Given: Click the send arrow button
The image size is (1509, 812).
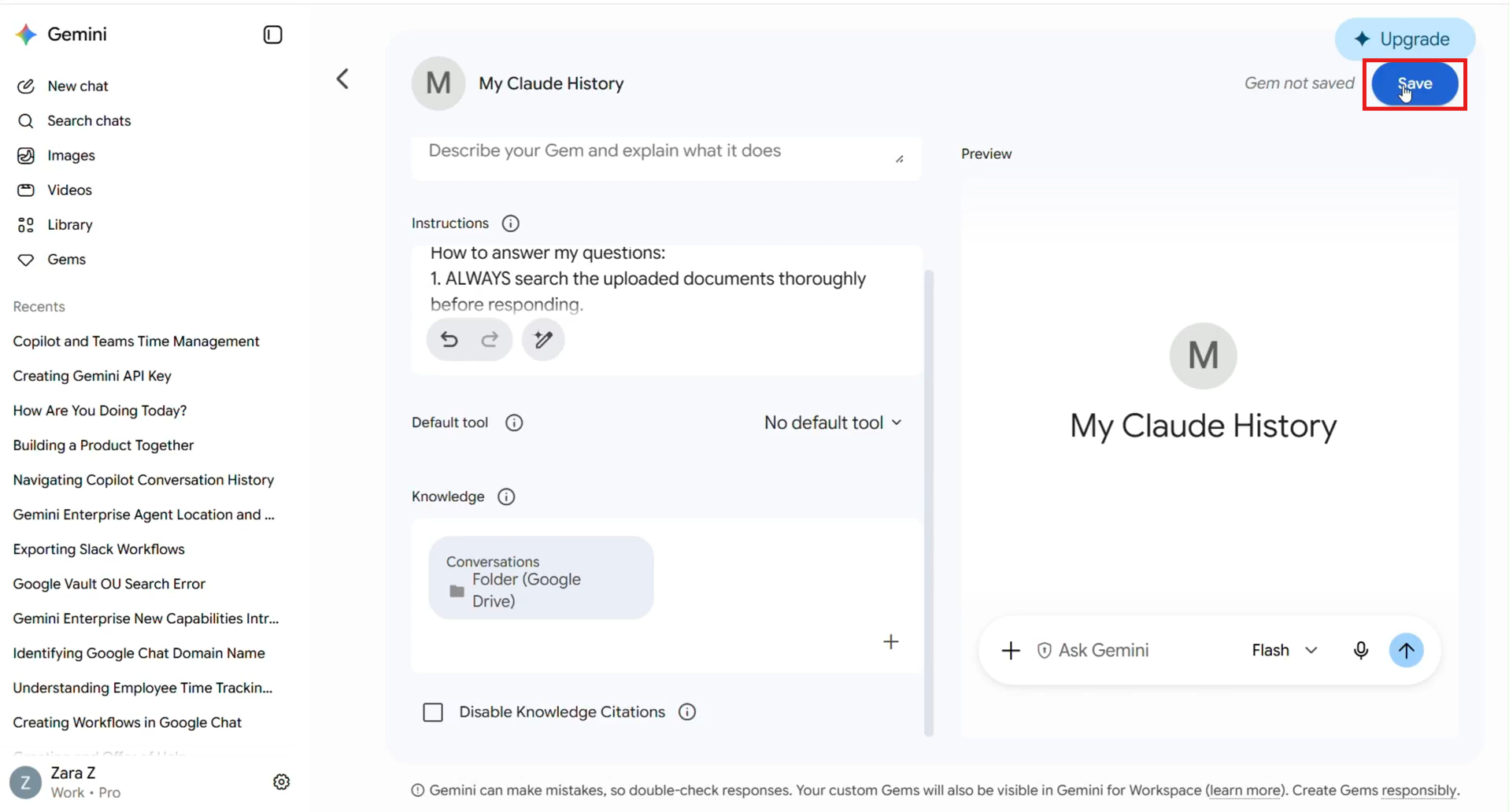Looking at the screenshot, I should (1406, 651).
